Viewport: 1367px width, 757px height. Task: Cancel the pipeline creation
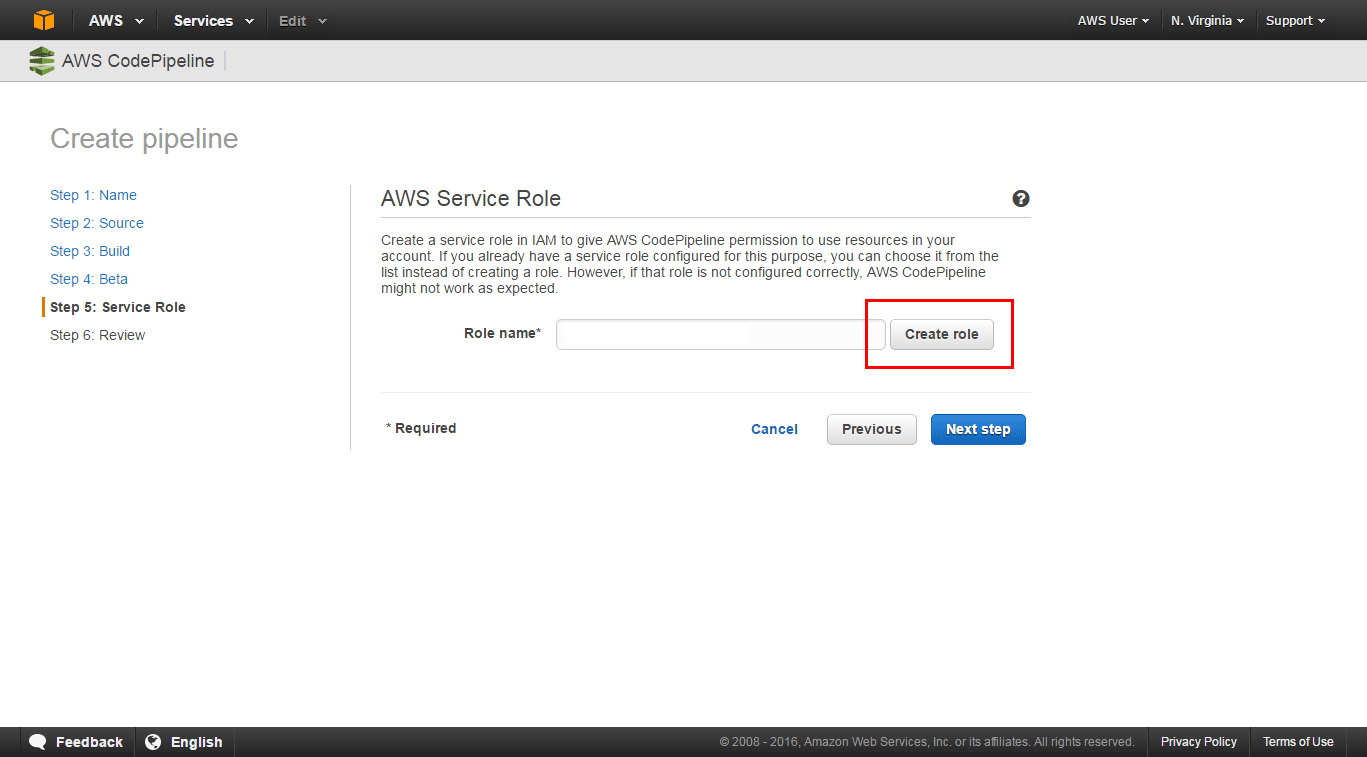(x=774, y=429)
